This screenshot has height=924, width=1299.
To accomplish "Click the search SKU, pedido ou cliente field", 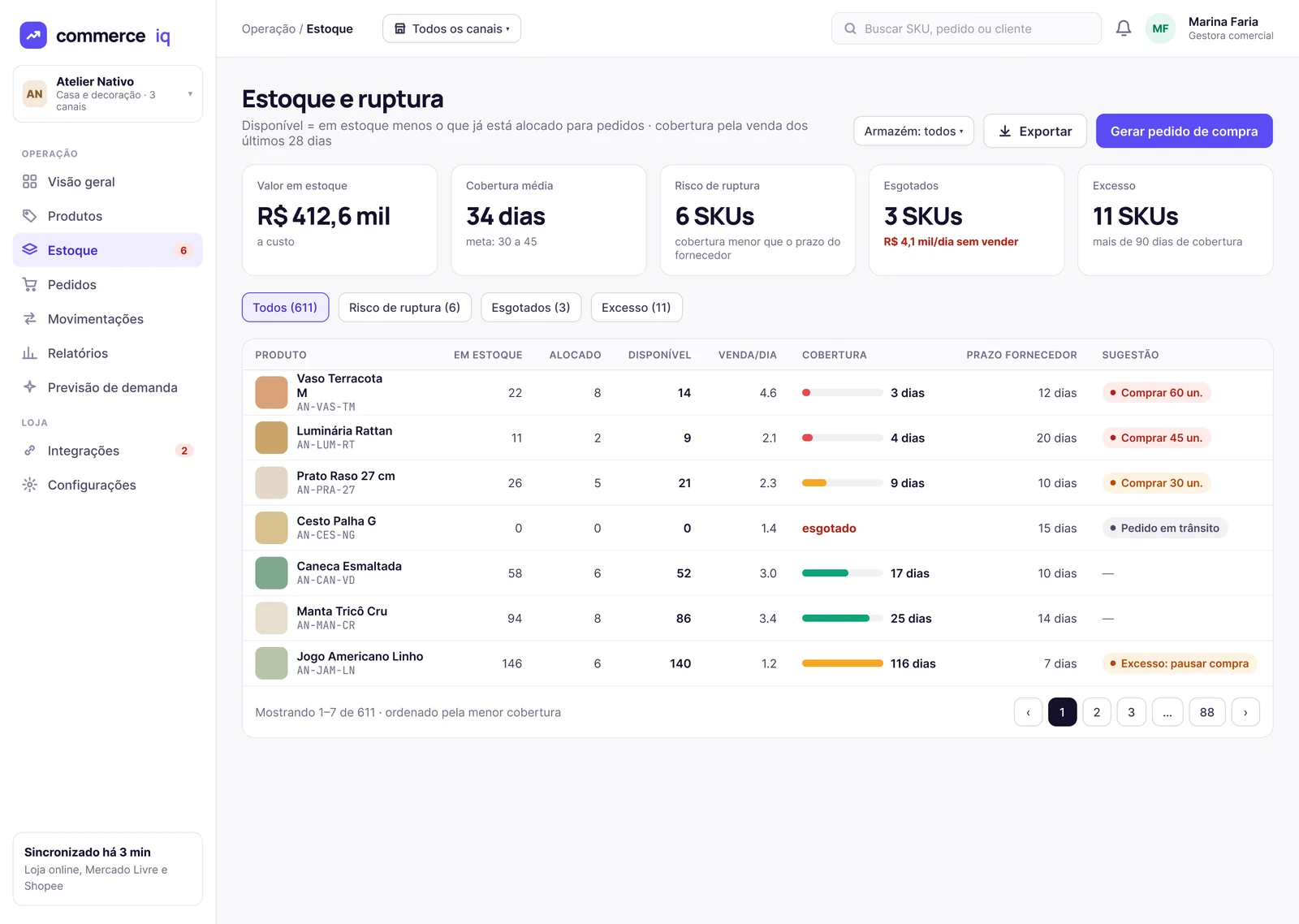I will [x=966, y=28].
